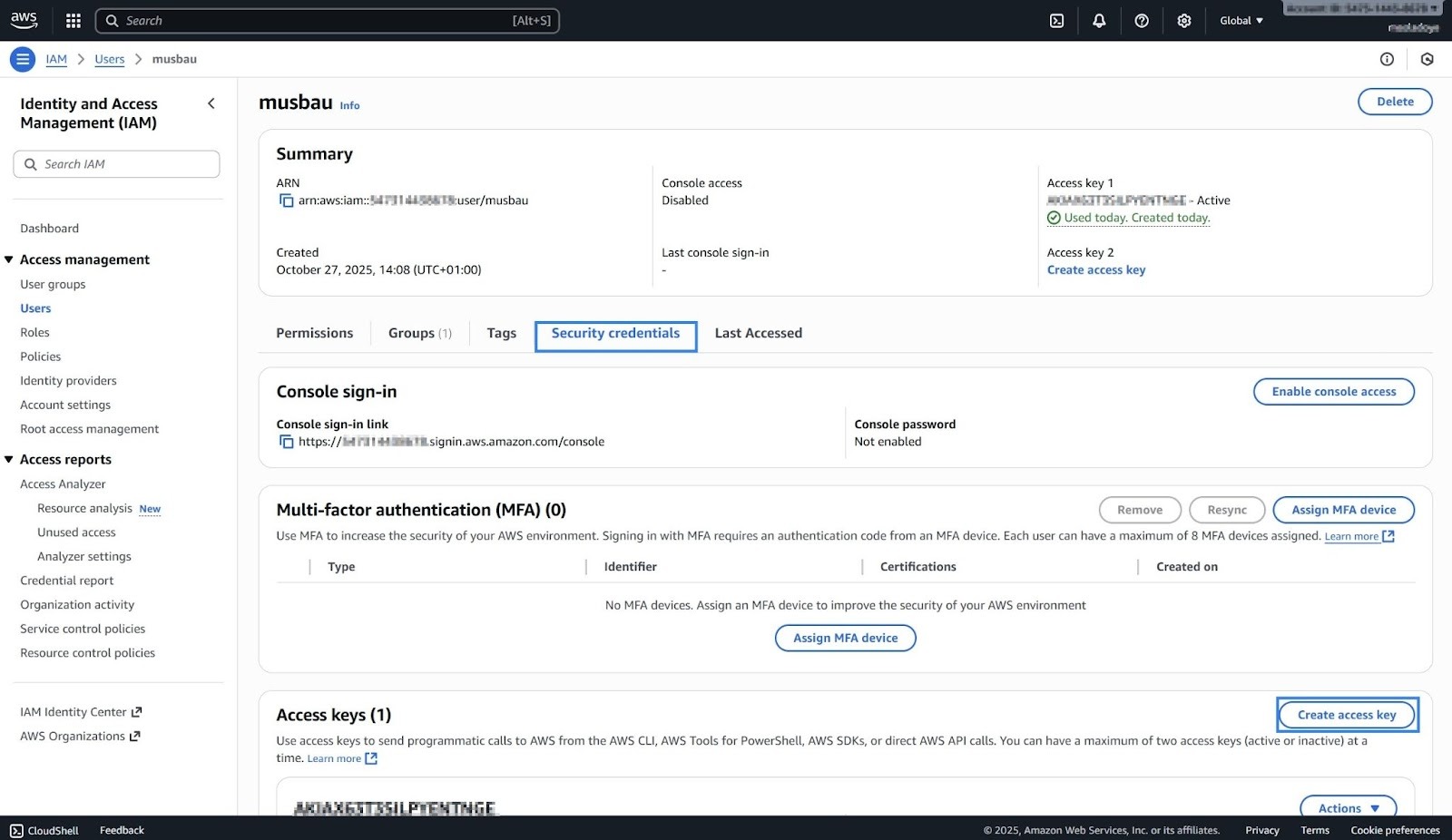Enable console access for musbau
This screenshot has height=840, width=1452.
coord(1333,391)
